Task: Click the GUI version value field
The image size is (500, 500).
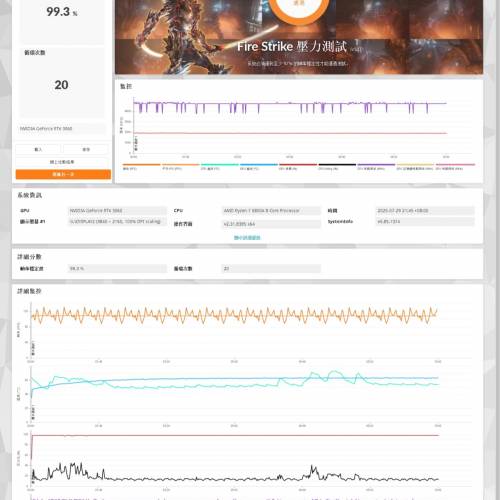Action: point(271,224)
